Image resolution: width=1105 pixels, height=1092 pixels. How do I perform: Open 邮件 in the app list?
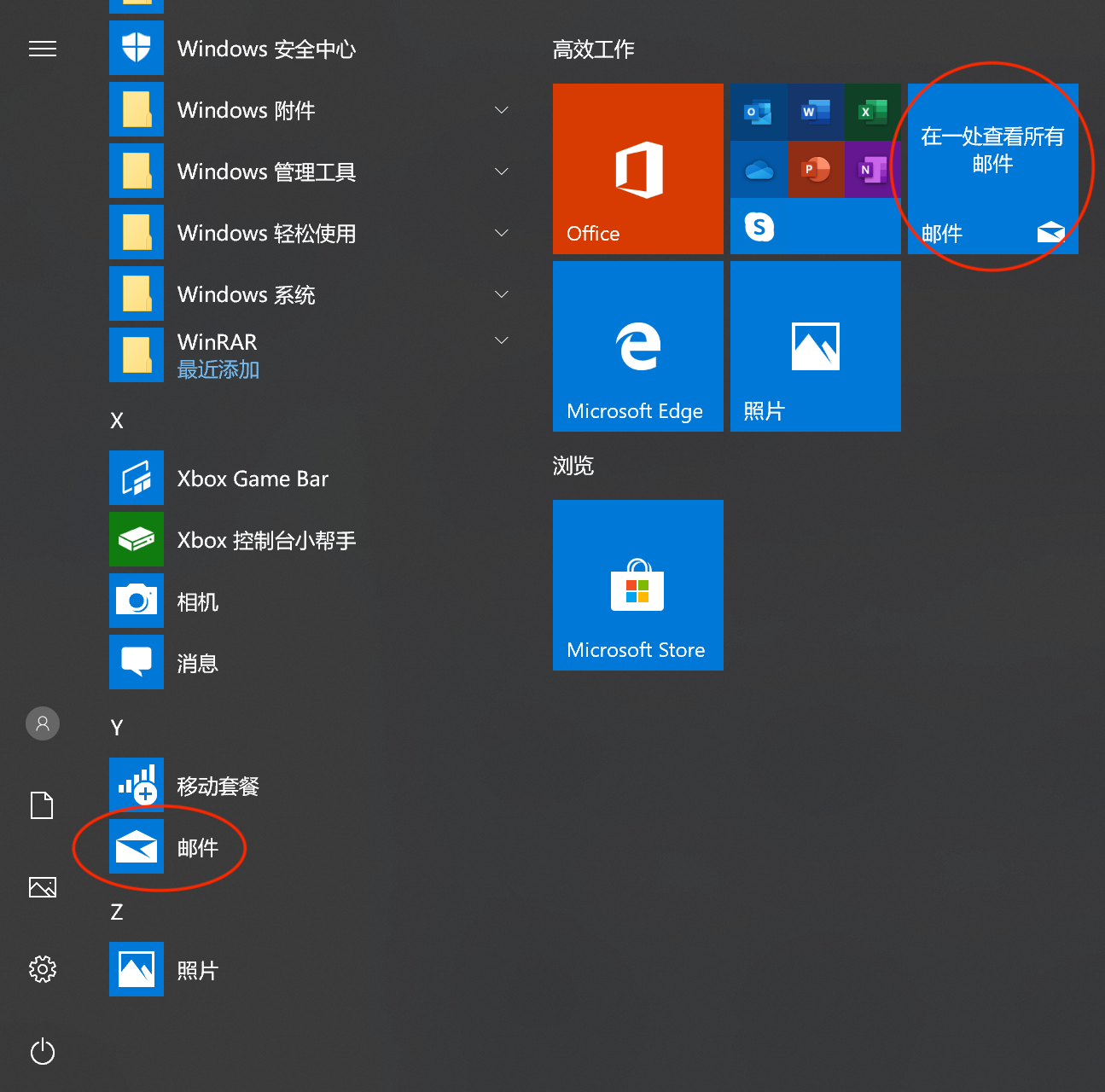click(x=197, y=847)
